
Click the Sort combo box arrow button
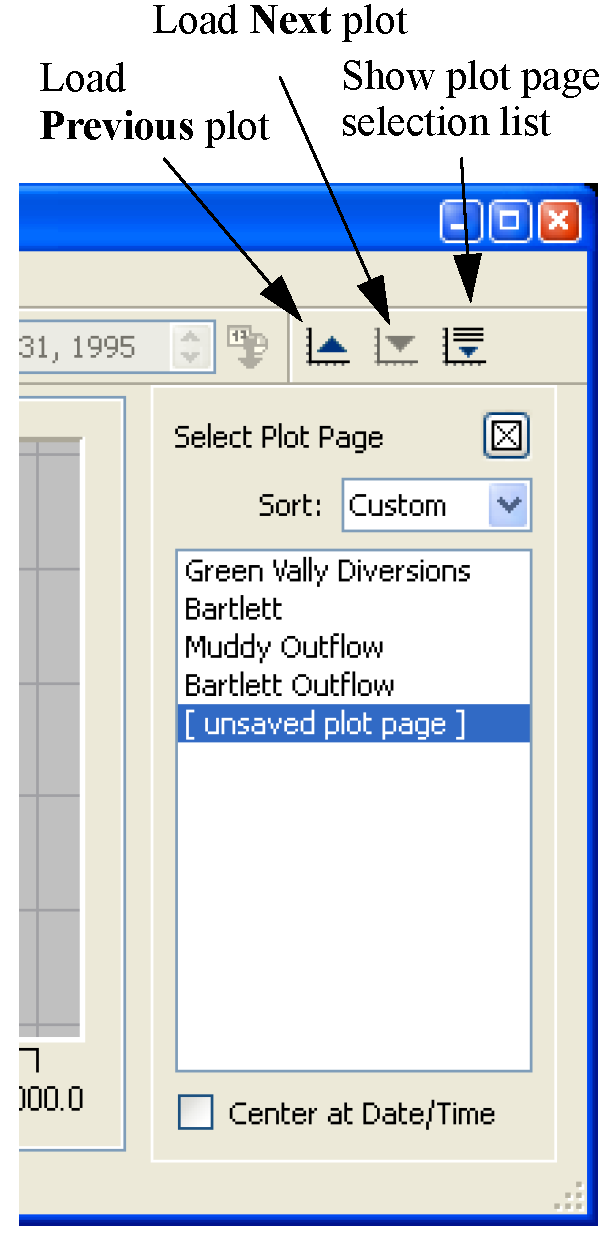510,505
